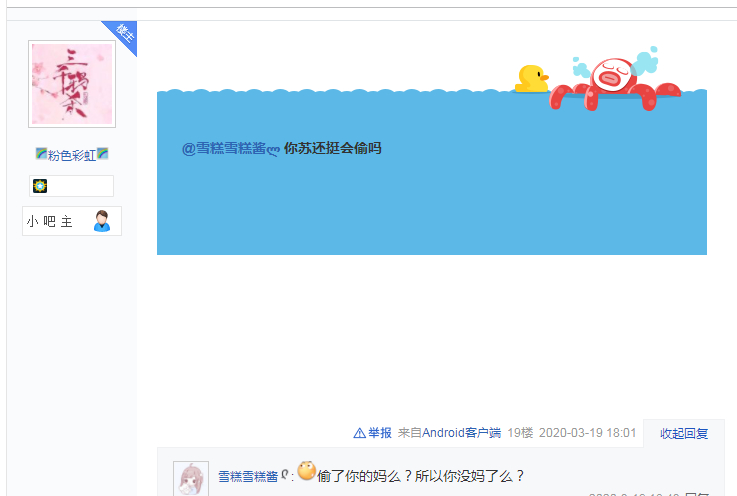Click the 楼主 corner ribbon badge
Image resolution: width=737 pixels, height=496 pixels.
(123, 35)
